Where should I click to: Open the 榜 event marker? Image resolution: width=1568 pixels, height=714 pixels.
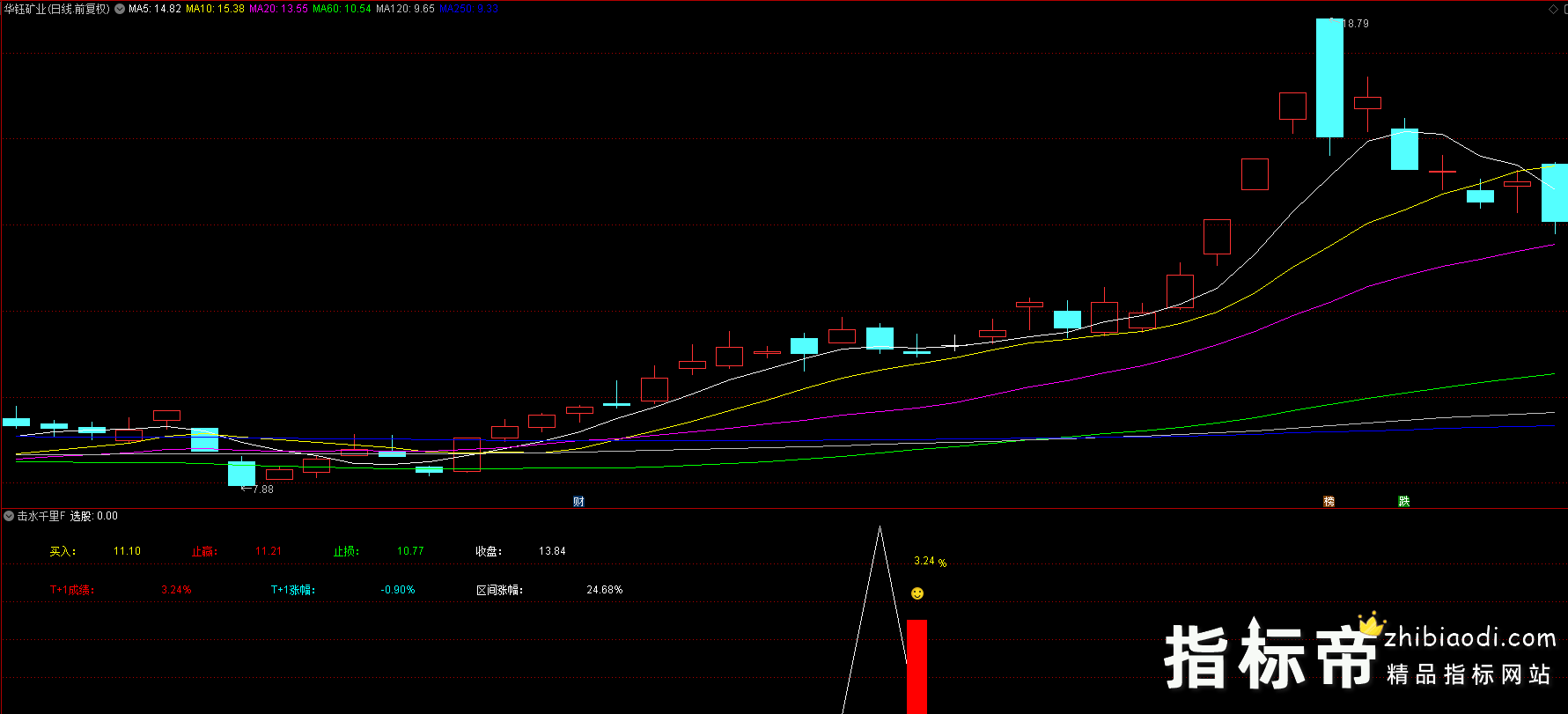coord(1329,502)
